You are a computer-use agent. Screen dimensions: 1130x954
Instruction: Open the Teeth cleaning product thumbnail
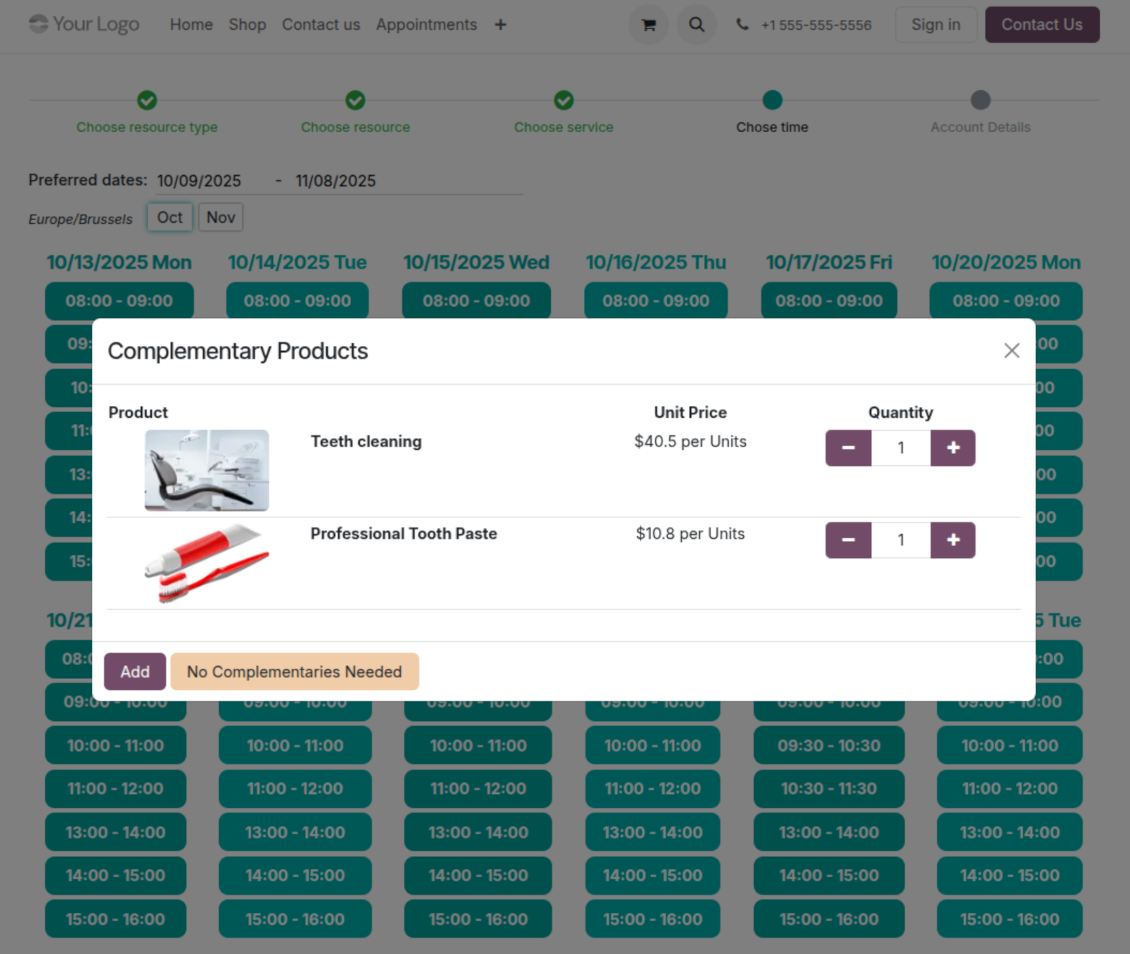(x=206, y=470)
